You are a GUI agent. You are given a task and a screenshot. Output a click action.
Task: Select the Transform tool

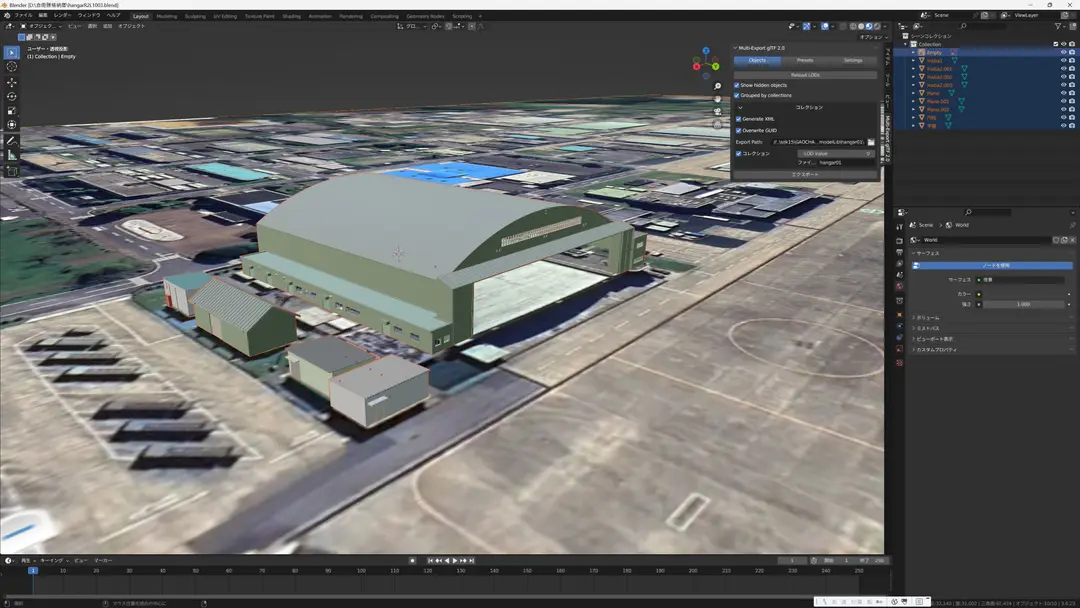tap(12, 125)
